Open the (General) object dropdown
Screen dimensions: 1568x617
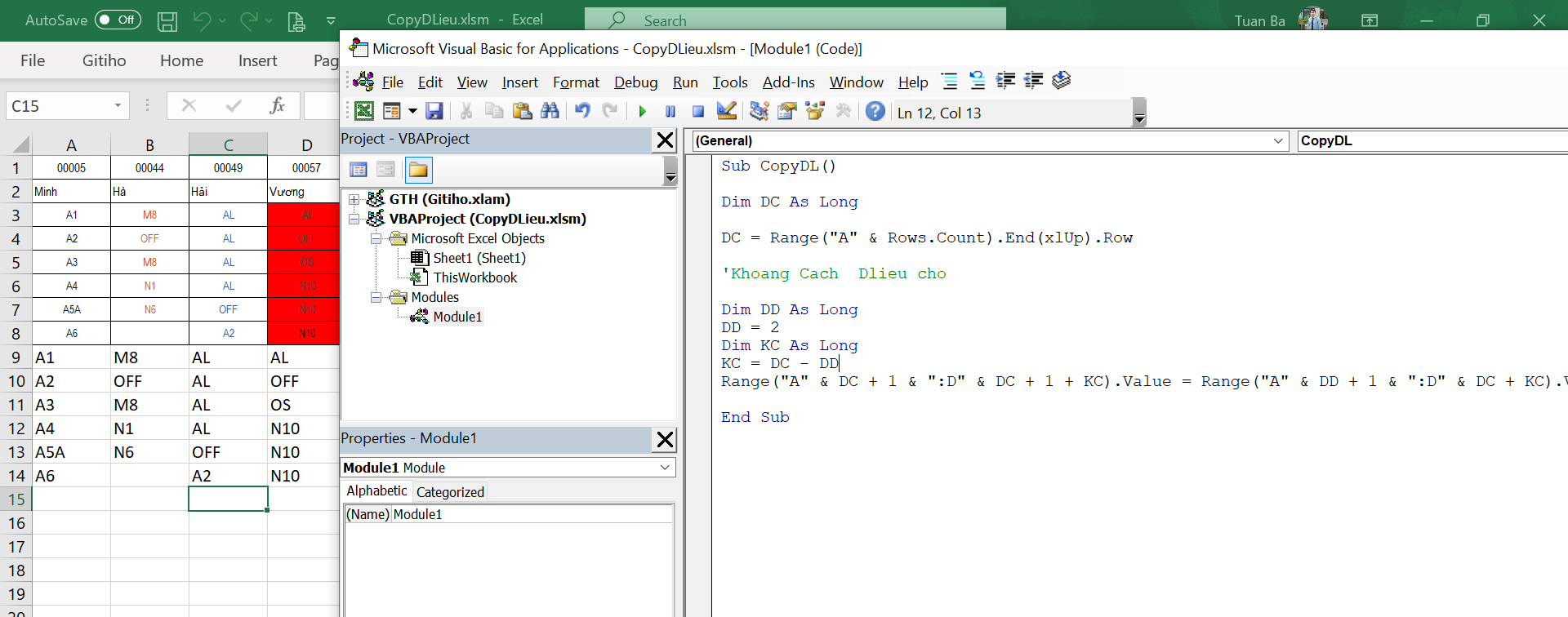[1278, 141]
